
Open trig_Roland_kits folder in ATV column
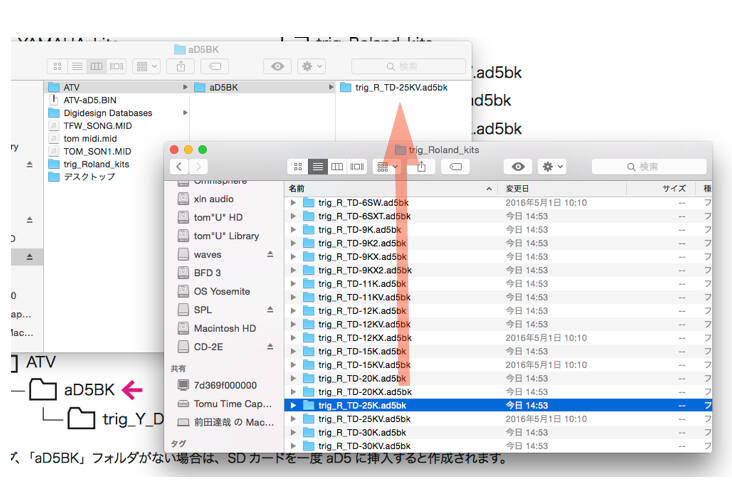(97, 164)
